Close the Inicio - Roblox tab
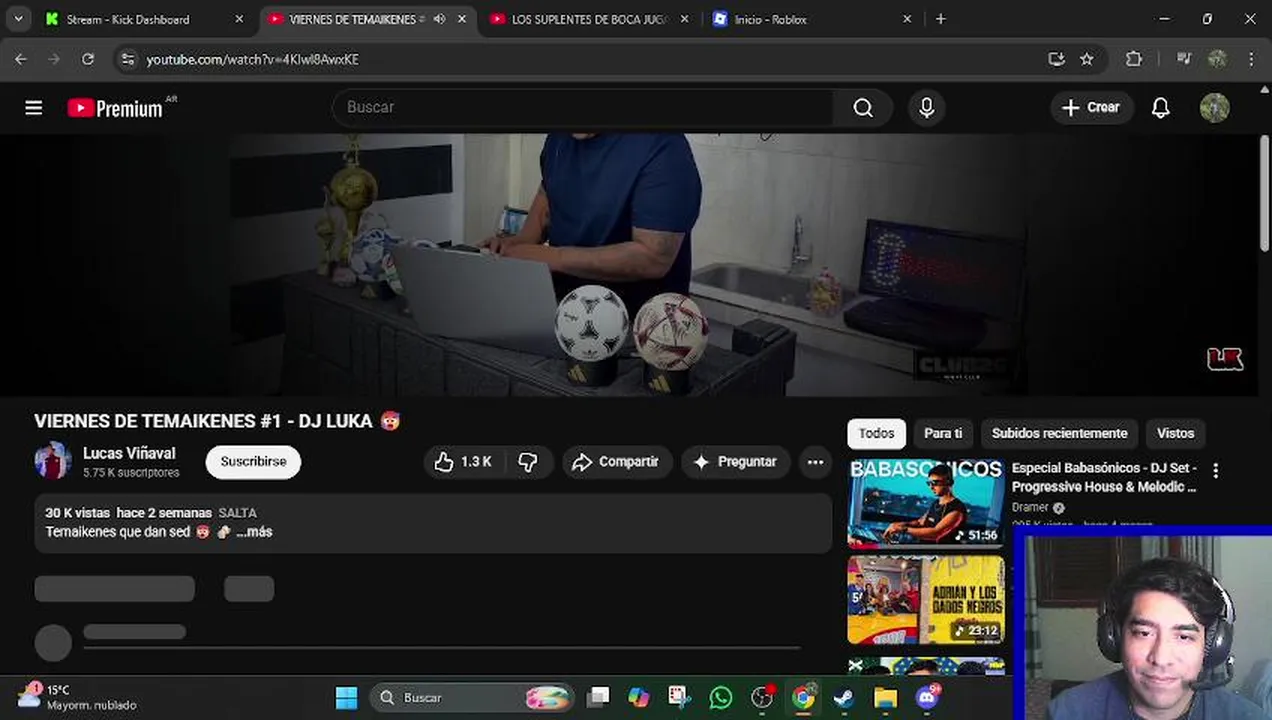This screenshot has height=720, width=1272. coord(907,19)
